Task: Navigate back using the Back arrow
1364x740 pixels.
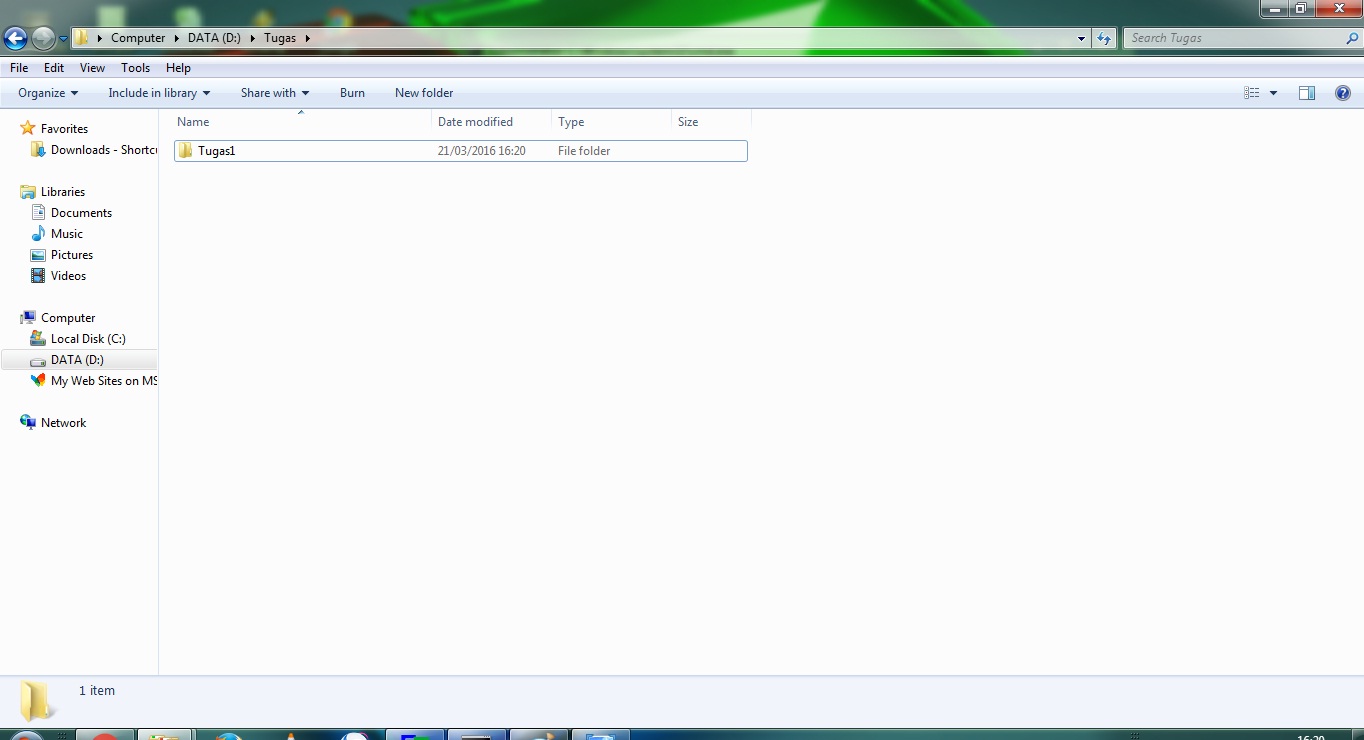Action: (15, 37)
